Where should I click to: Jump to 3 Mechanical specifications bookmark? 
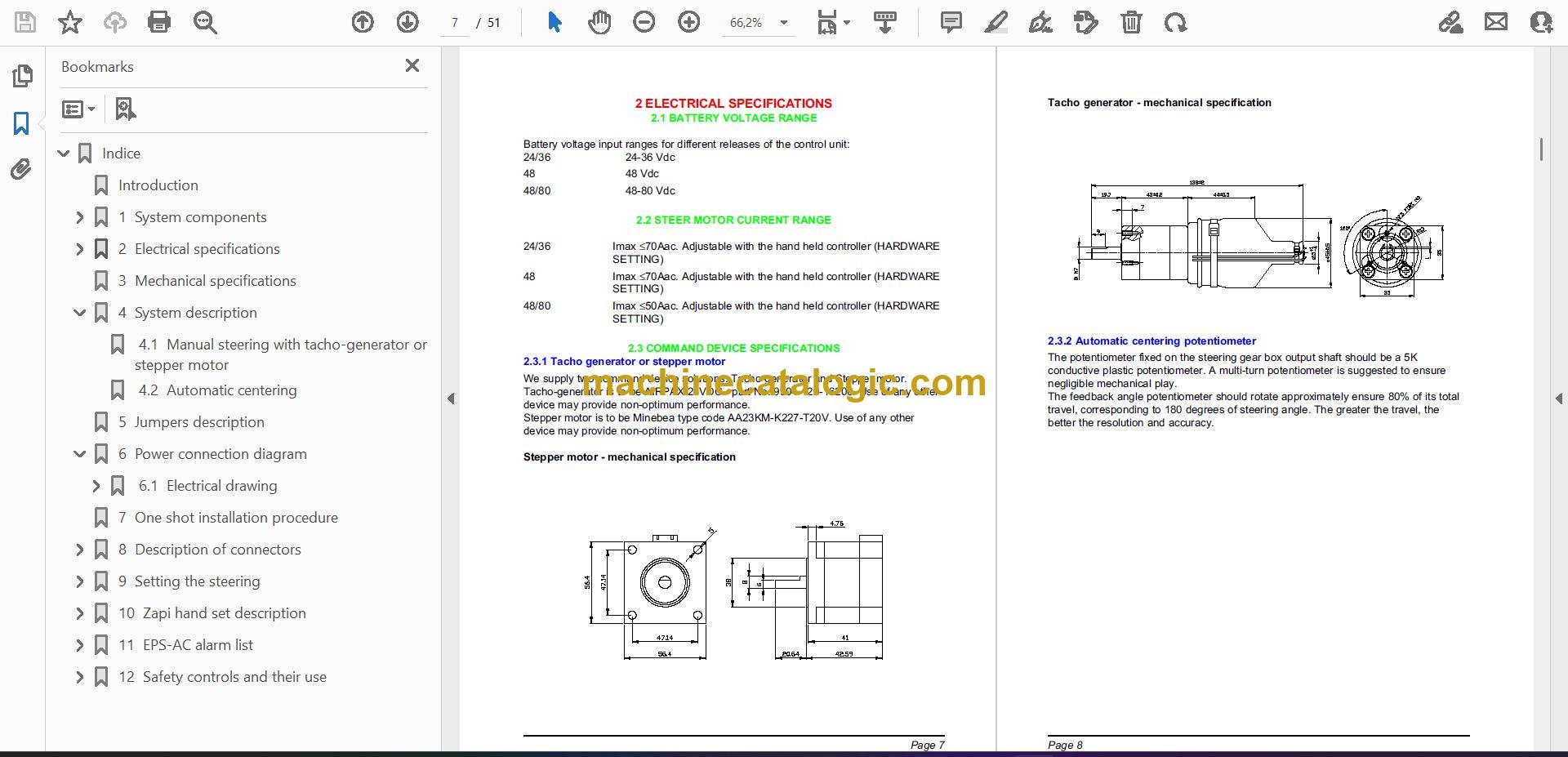click(207, 281)
